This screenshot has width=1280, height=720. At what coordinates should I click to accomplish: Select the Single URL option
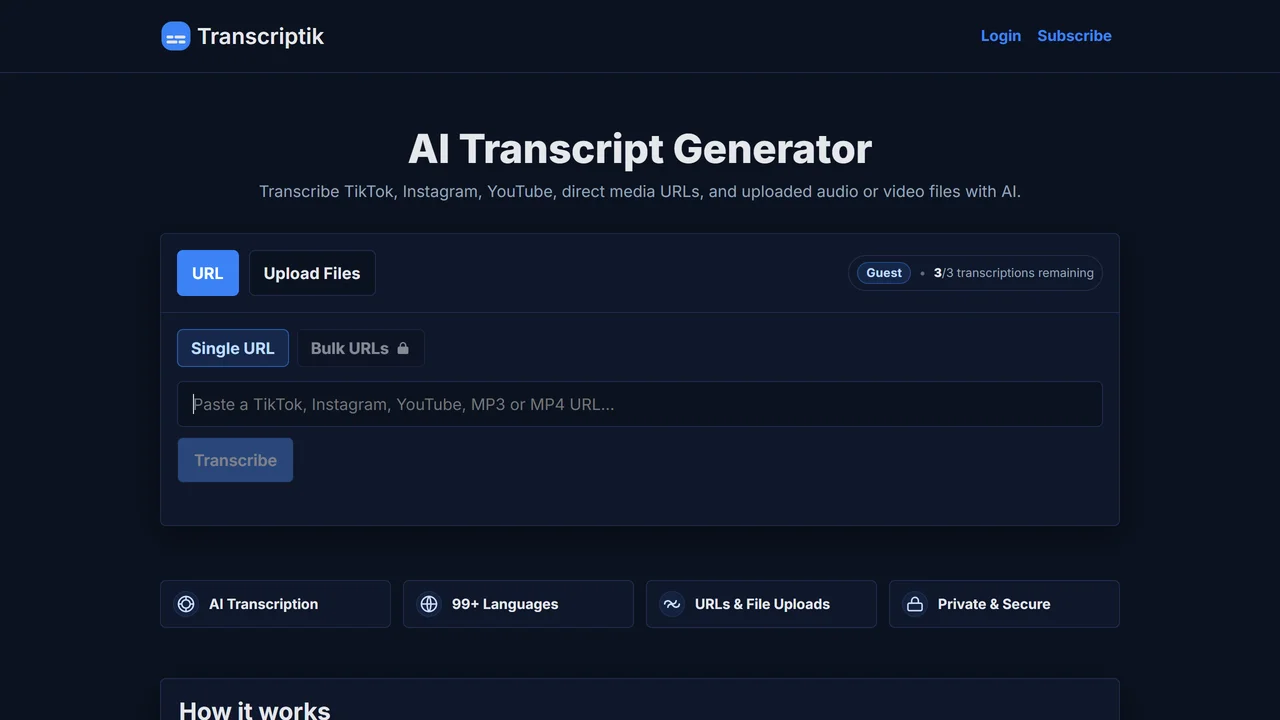pos(233,348)
